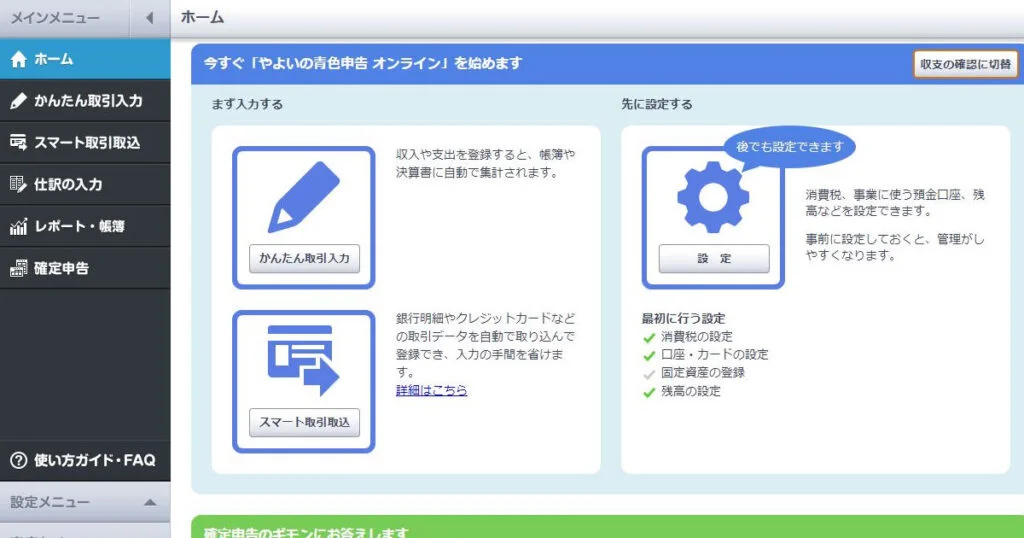This screenshot has width=1024, height=538.
Task: Open 仕訳の入力 menu item
Action: click(x=85, y=184)
